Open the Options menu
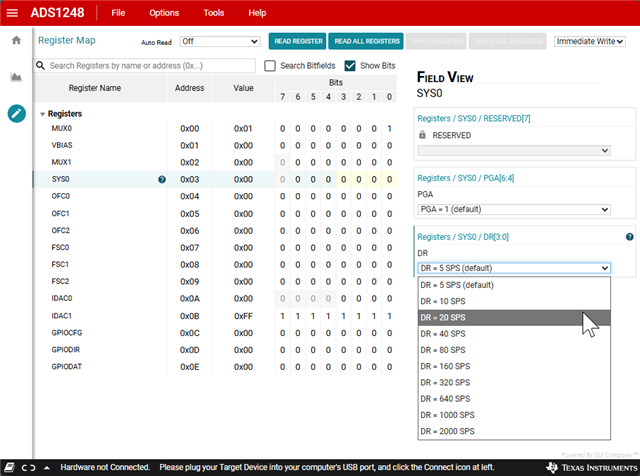Image resolution: width=640 pixels, height=476 pixels. [164, 13]
